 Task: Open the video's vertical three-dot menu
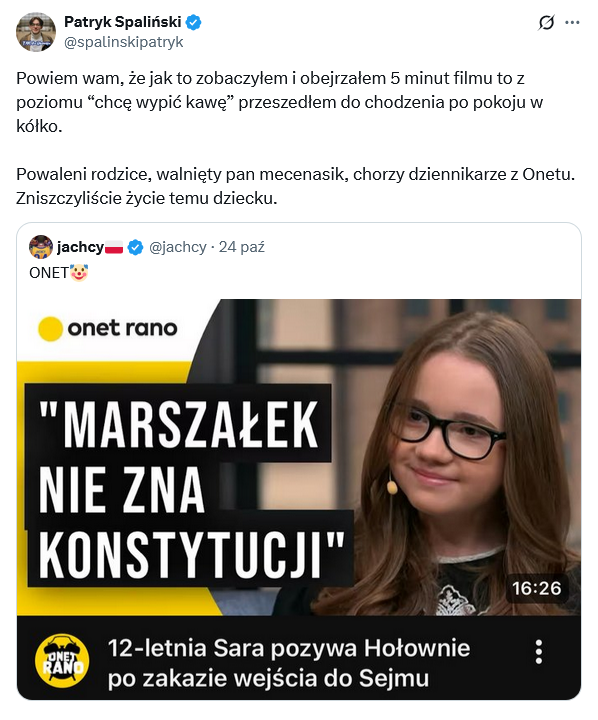(539, 652)
